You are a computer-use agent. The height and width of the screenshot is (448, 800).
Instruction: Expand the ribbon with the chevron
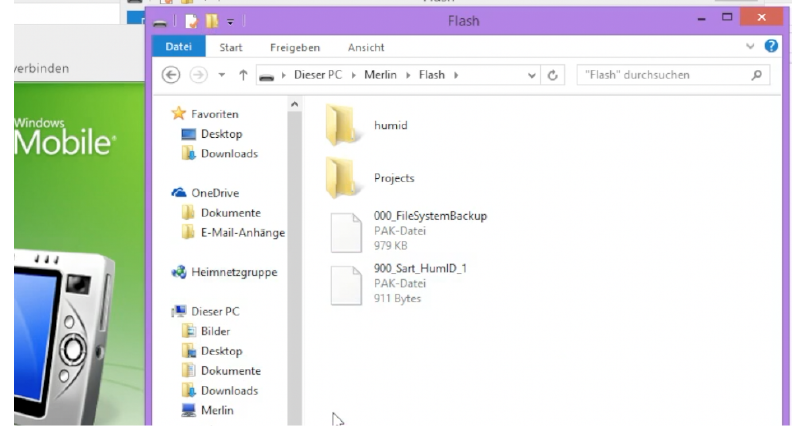tap(749, 46)
